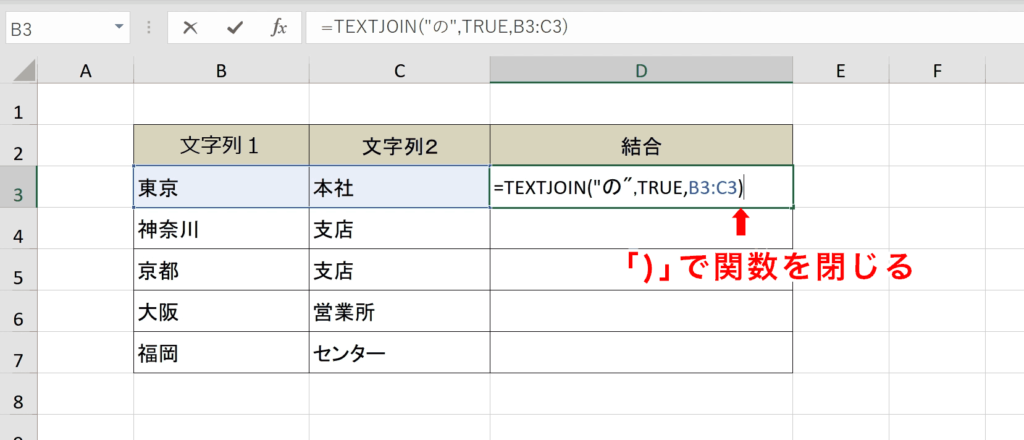Select the column B header

click(x=221, y=70)
